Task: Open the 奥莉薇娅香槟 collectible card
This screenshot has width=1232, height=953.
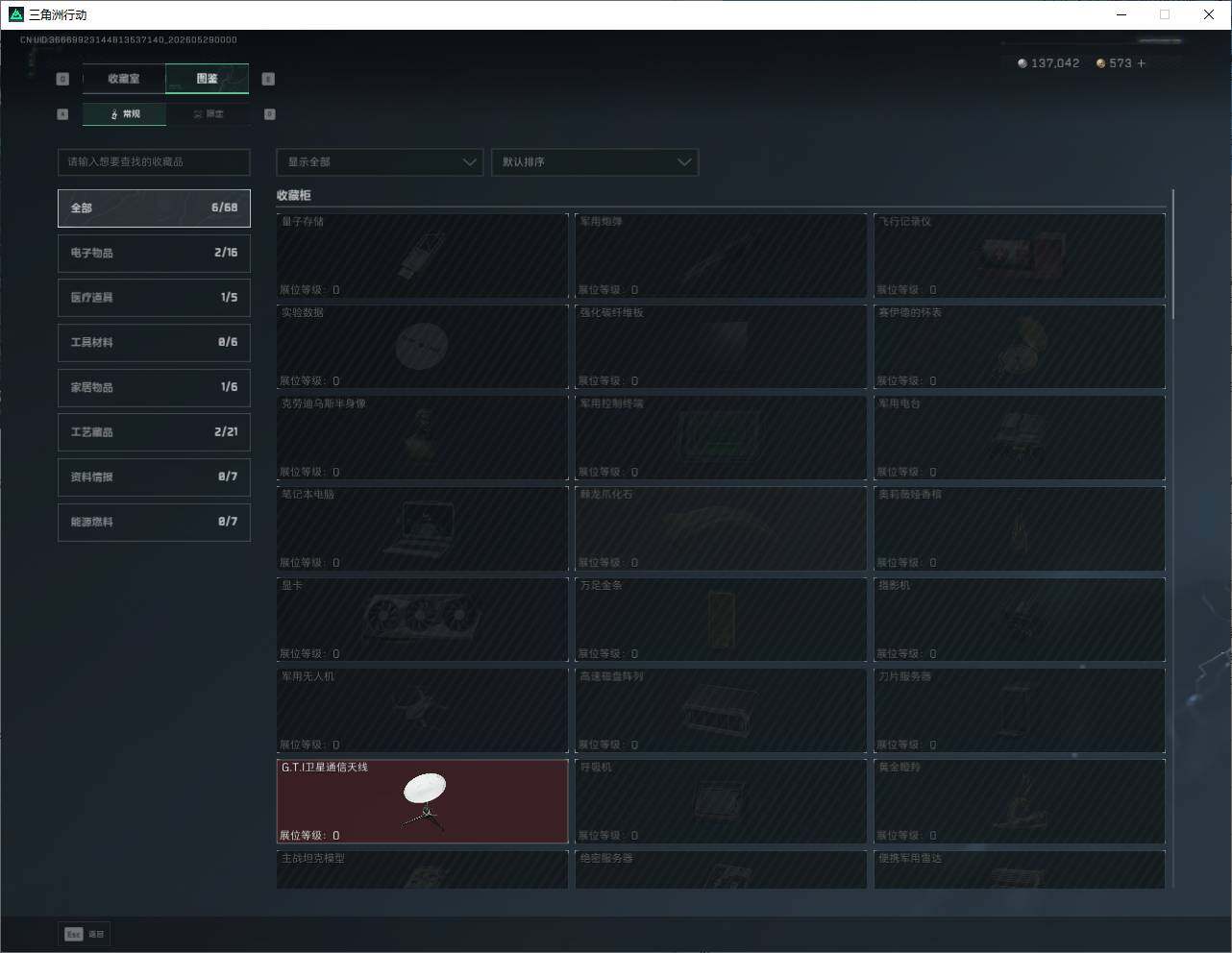Action: [x=1020, y=528]
